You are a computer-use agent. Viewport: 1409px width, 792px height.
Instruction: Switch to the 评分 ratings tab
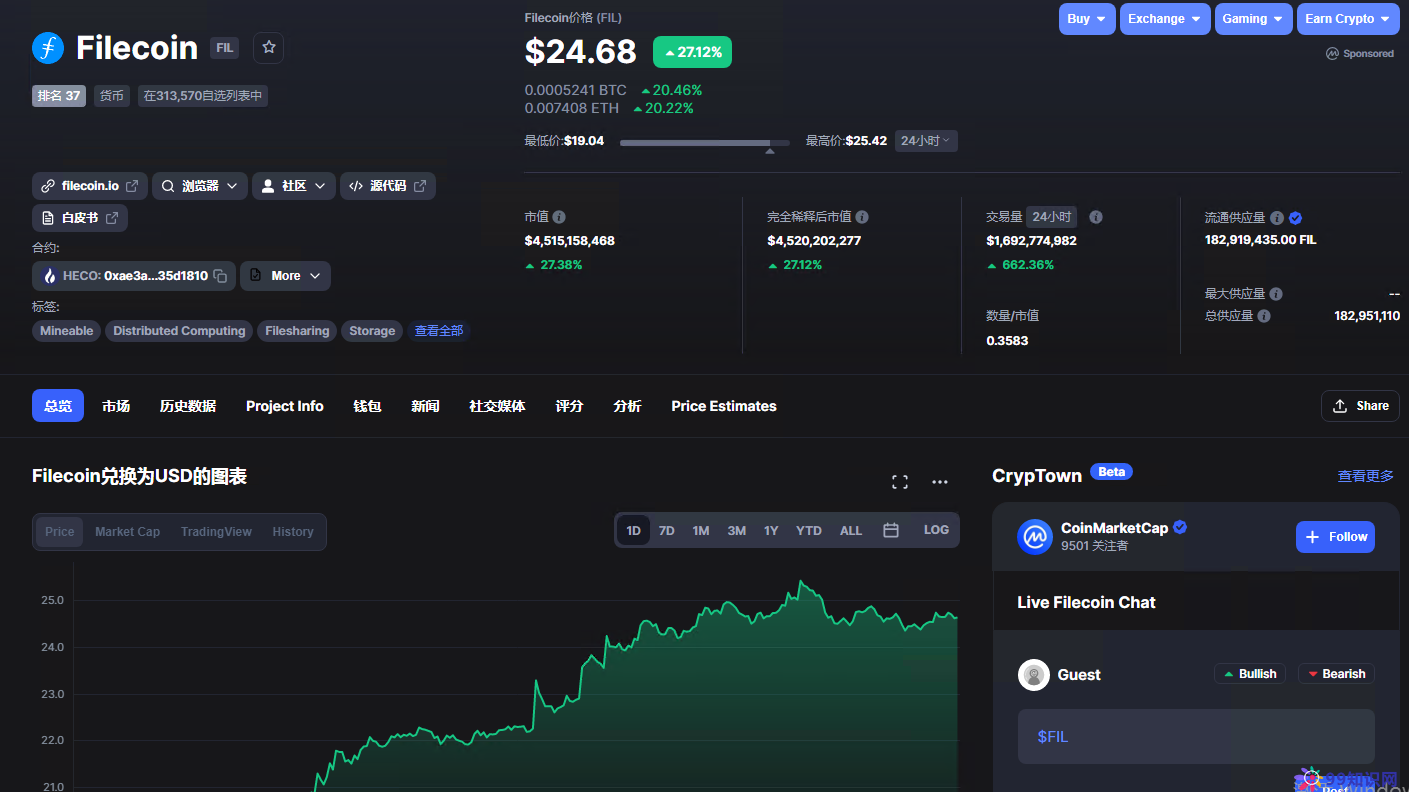pos(569,406)
